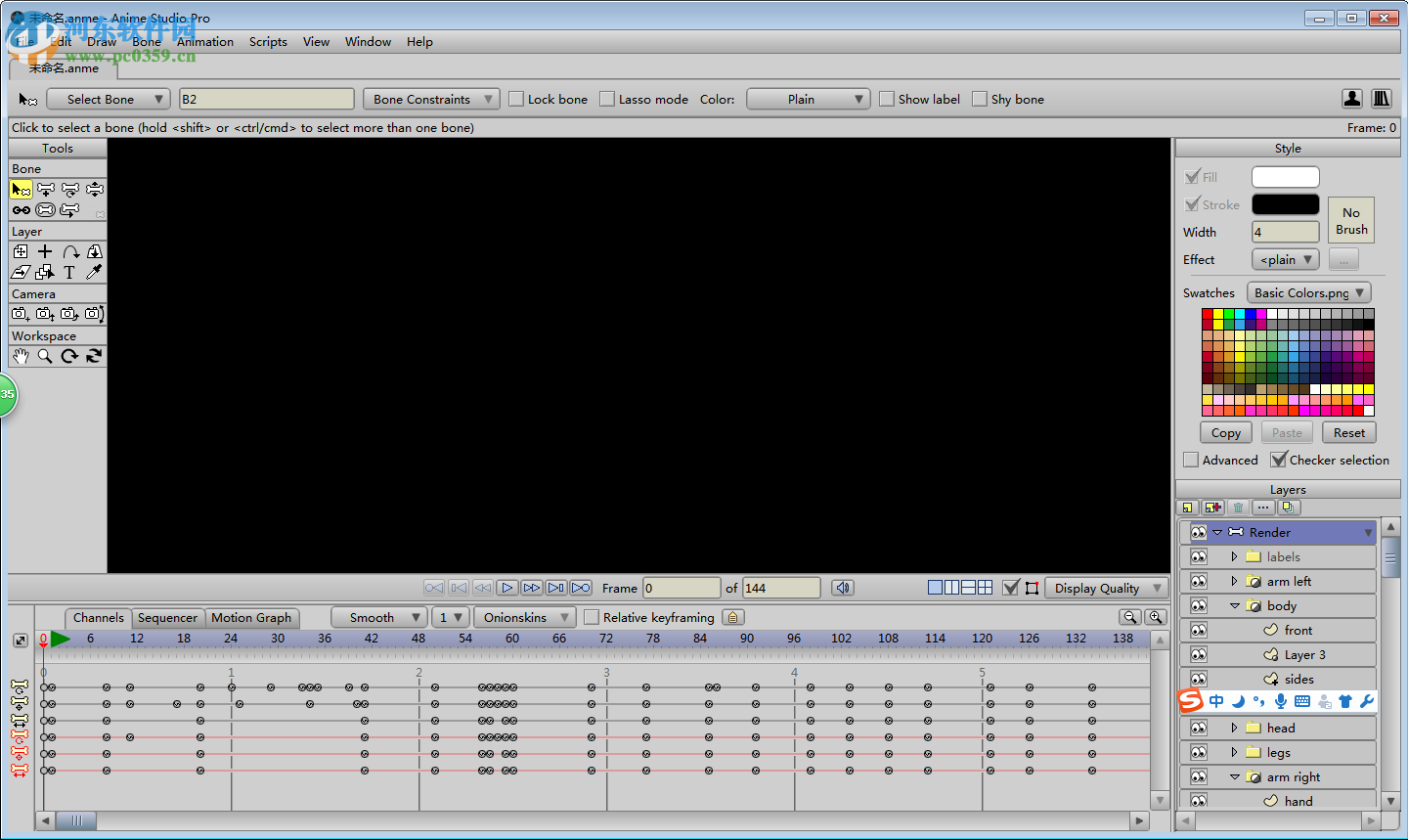Select the Eyedropper tool in Layer section
Screen dimensions: 1408x840
(x=92, y=272)
